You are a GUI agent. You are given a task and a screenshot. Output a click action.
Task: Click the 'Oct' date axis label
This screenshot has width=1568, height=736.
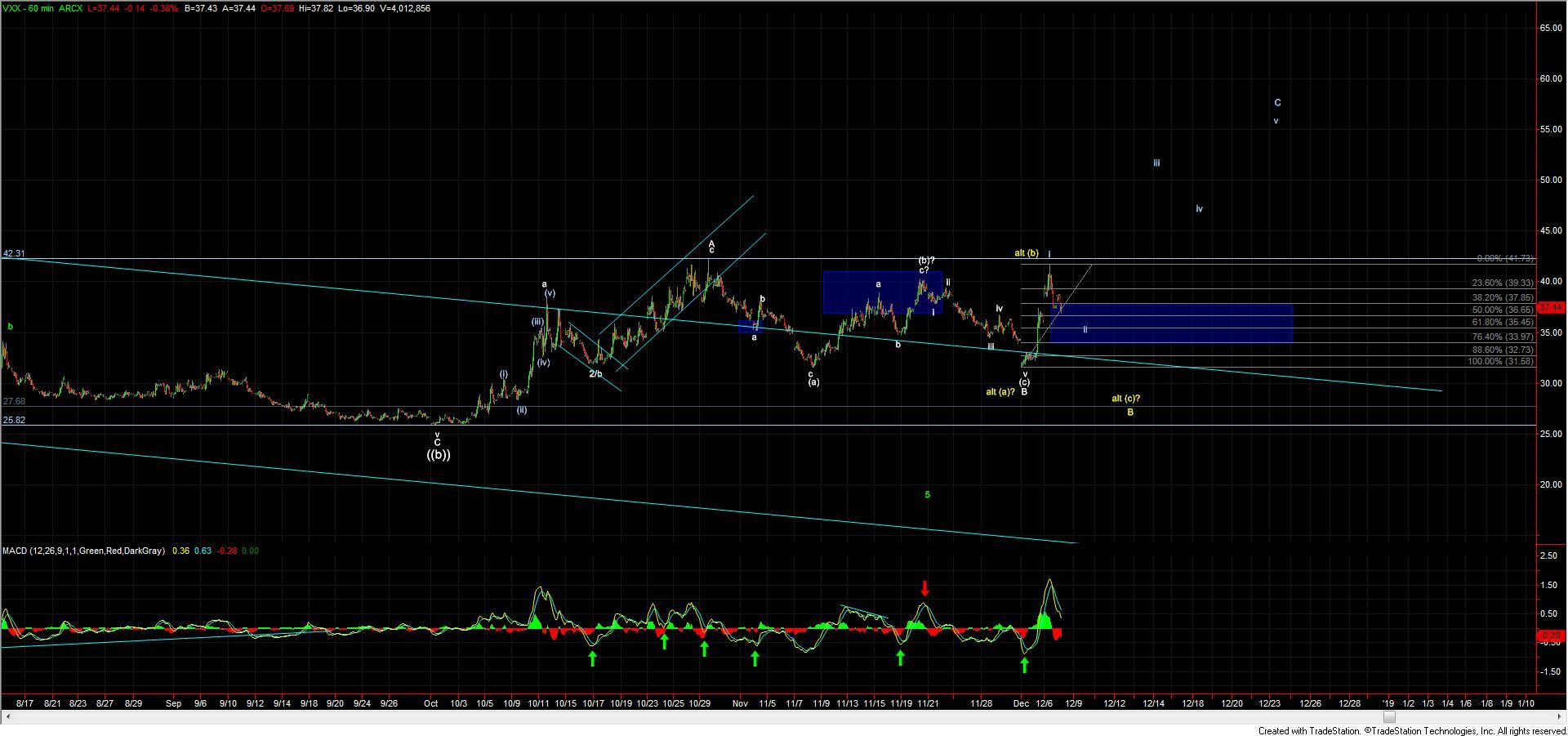(x=431, y=703)
